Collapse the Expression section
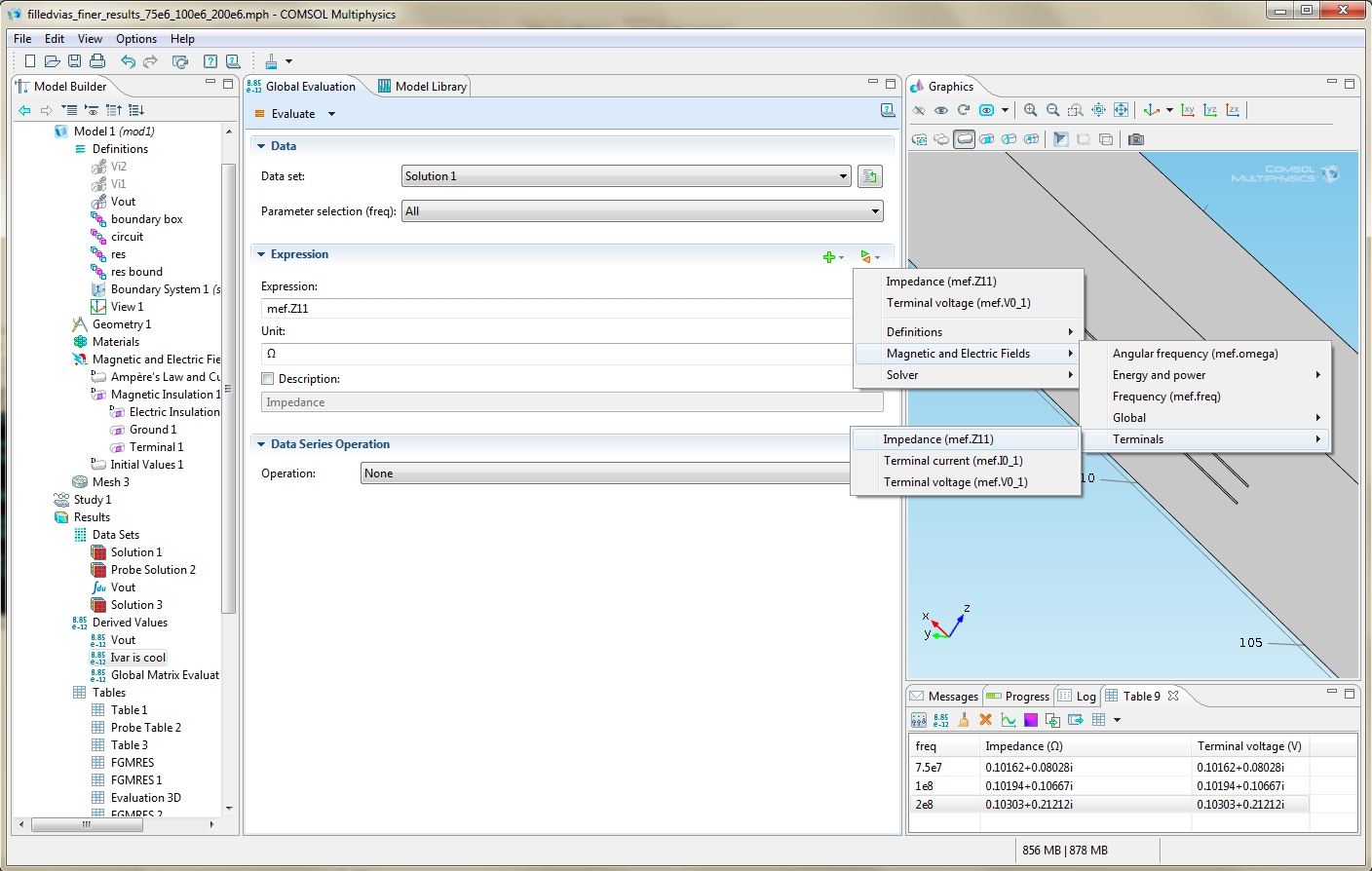Image resolution: width=1372 pixels, height=871 pixels. (x=261, y=254)
